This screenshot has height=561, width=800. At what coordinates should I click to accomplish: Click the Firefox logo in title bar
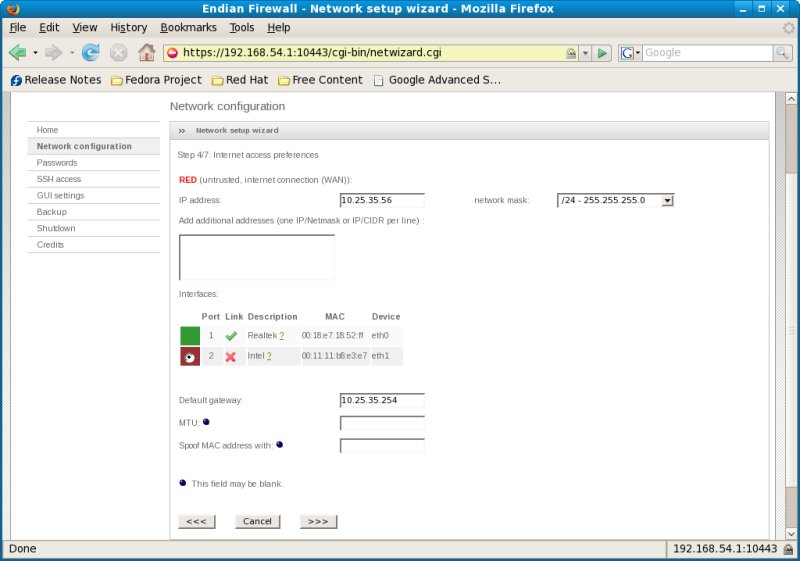coord(13,9)
